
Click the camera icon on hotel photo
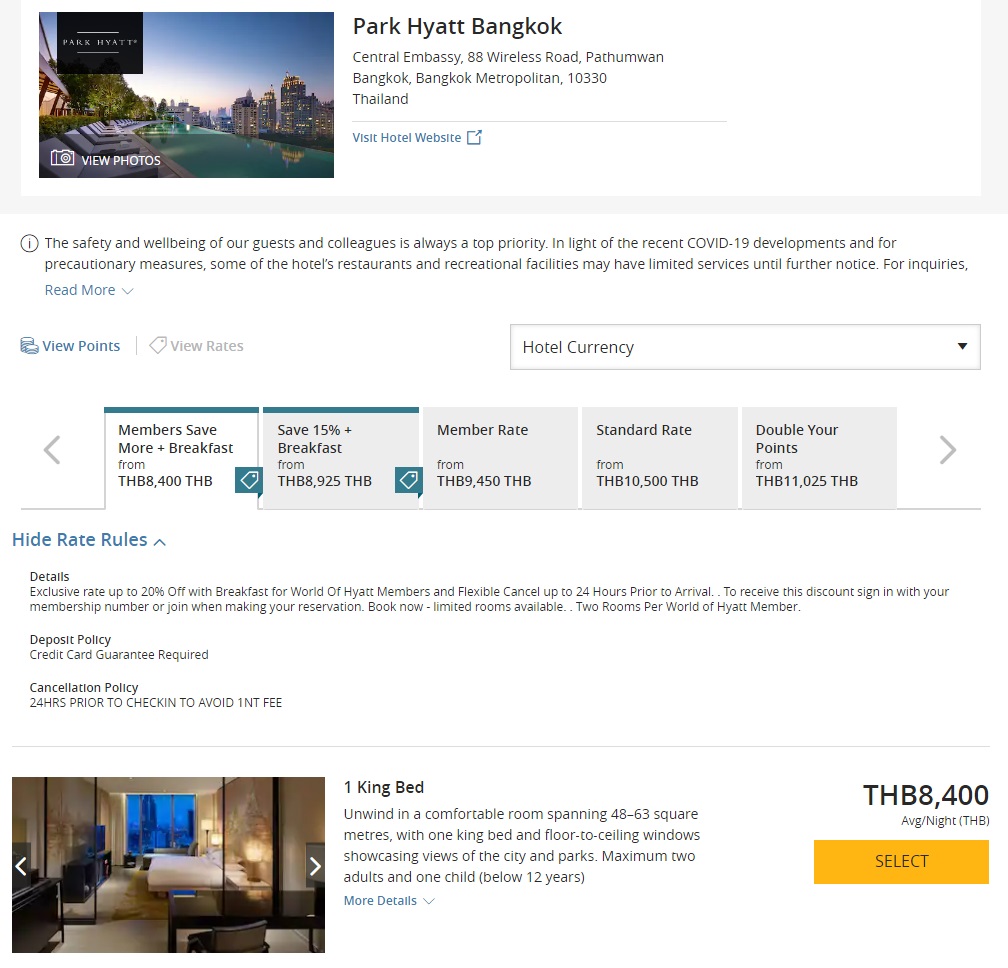pyautogui.click(x=63, y=158)
